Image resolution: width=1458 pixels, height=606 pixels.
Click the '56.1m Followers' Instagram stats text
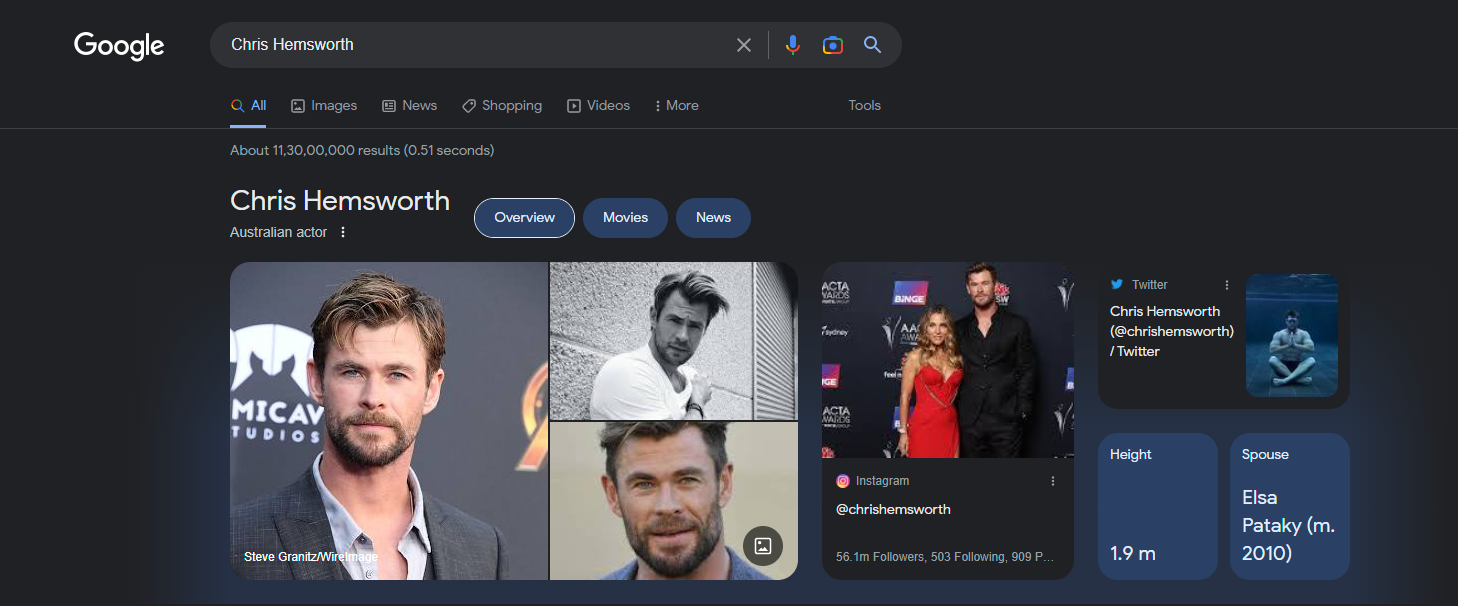(944, 557)
